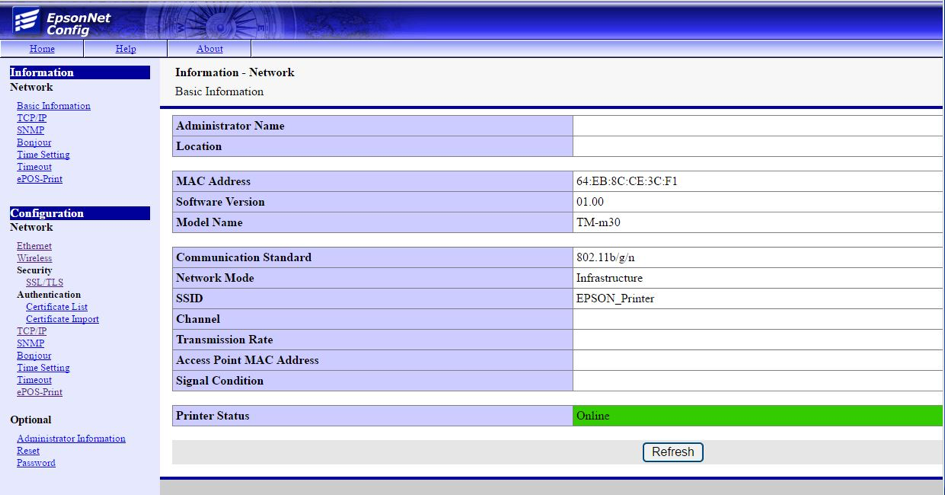Open the Certificate Import link
This screenshot has width=945, height=495.
(62, 319)
